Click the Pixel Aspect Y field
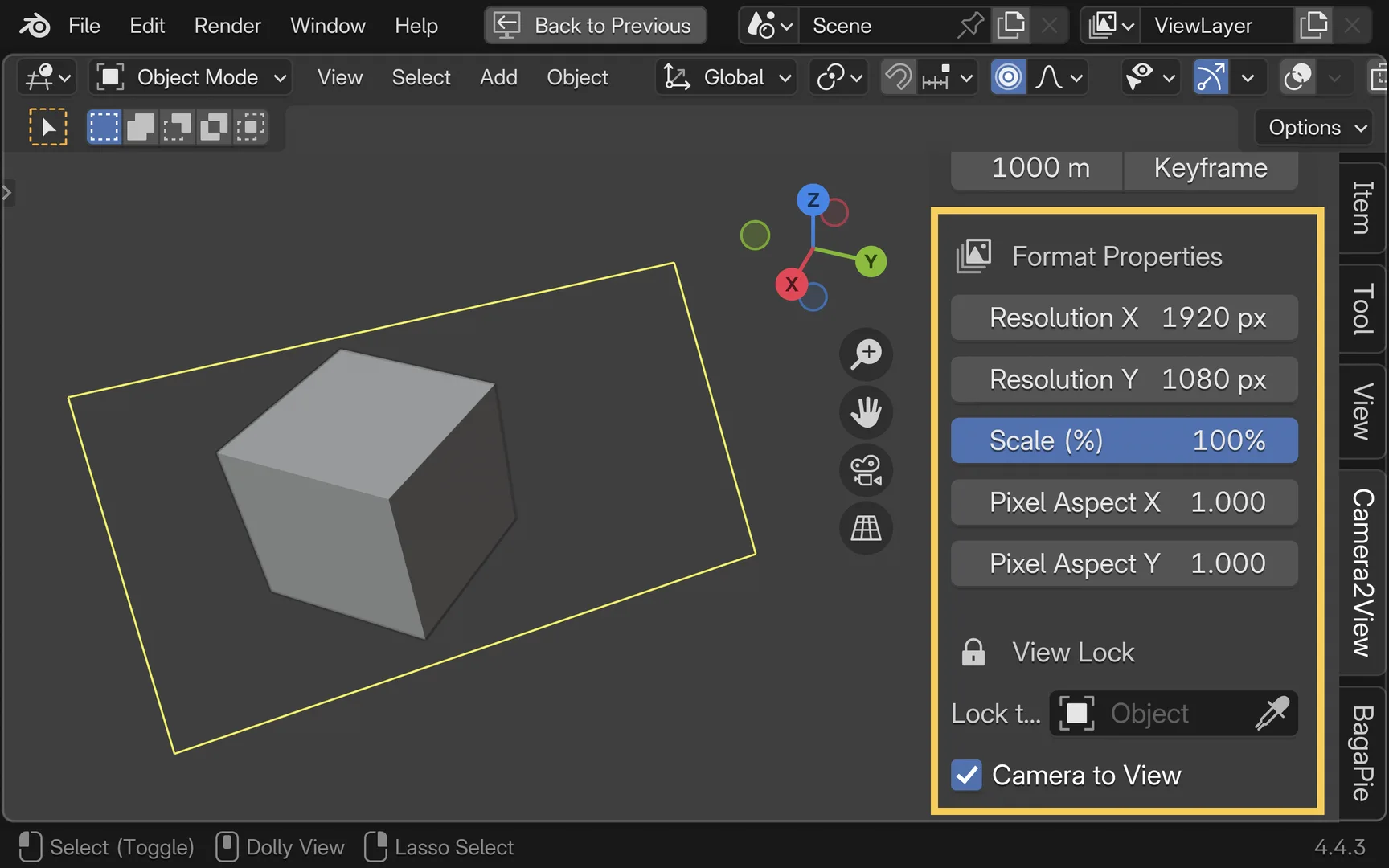The height and width of the screenshot is (868, 1389). (1125, 563)
